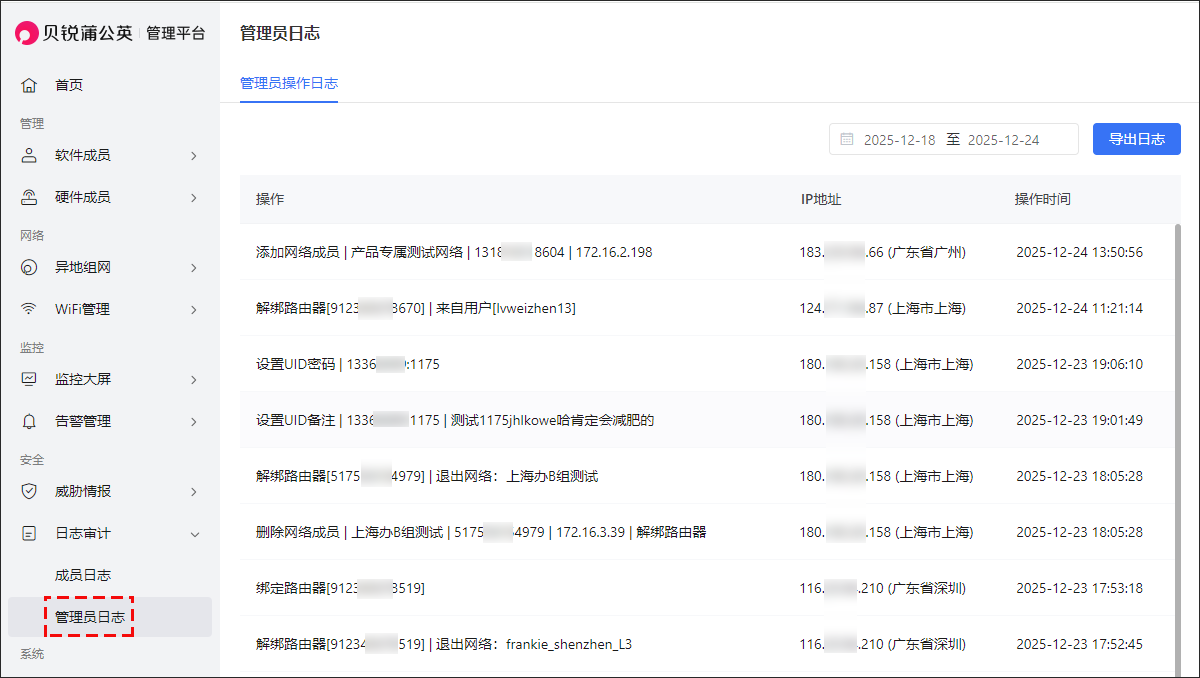This screenshot has width=1200, height=678.
Task: Click the 硬件成员 router icon
Action: pyautogui.click(x=29, y=197)
